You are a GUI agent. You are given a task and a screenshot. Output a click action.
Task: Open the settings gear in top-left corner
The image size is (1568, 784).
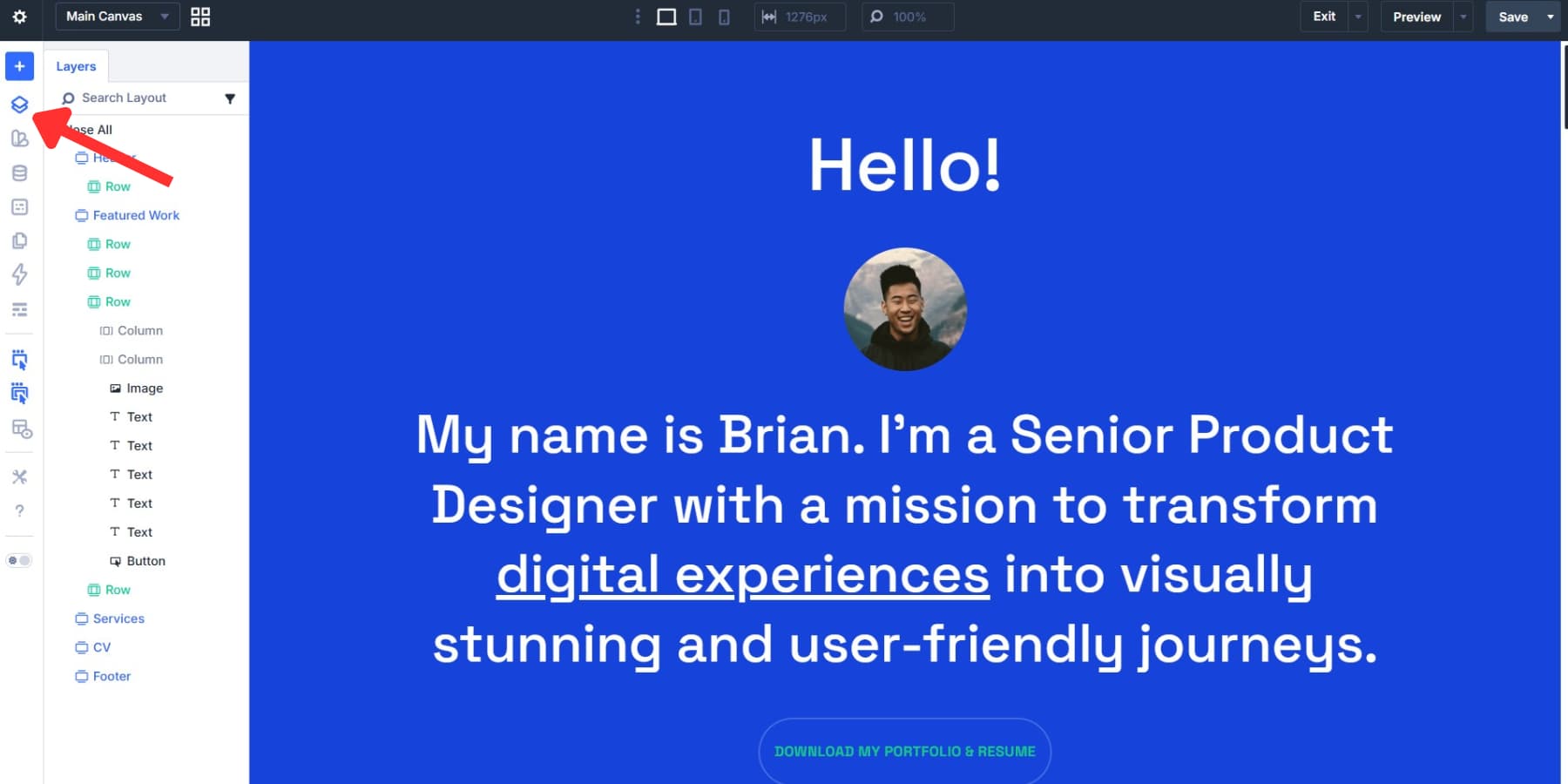19,17
